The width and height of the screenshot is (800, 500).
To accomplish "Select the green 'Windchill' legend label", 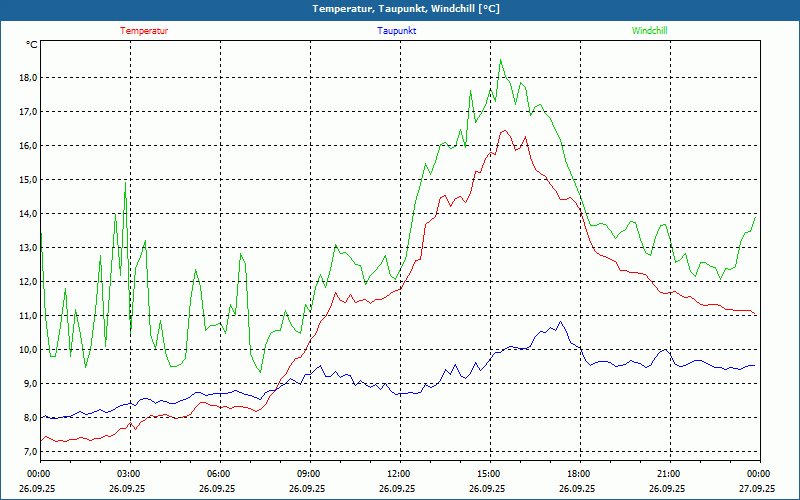I will click(x=649, y=31).
